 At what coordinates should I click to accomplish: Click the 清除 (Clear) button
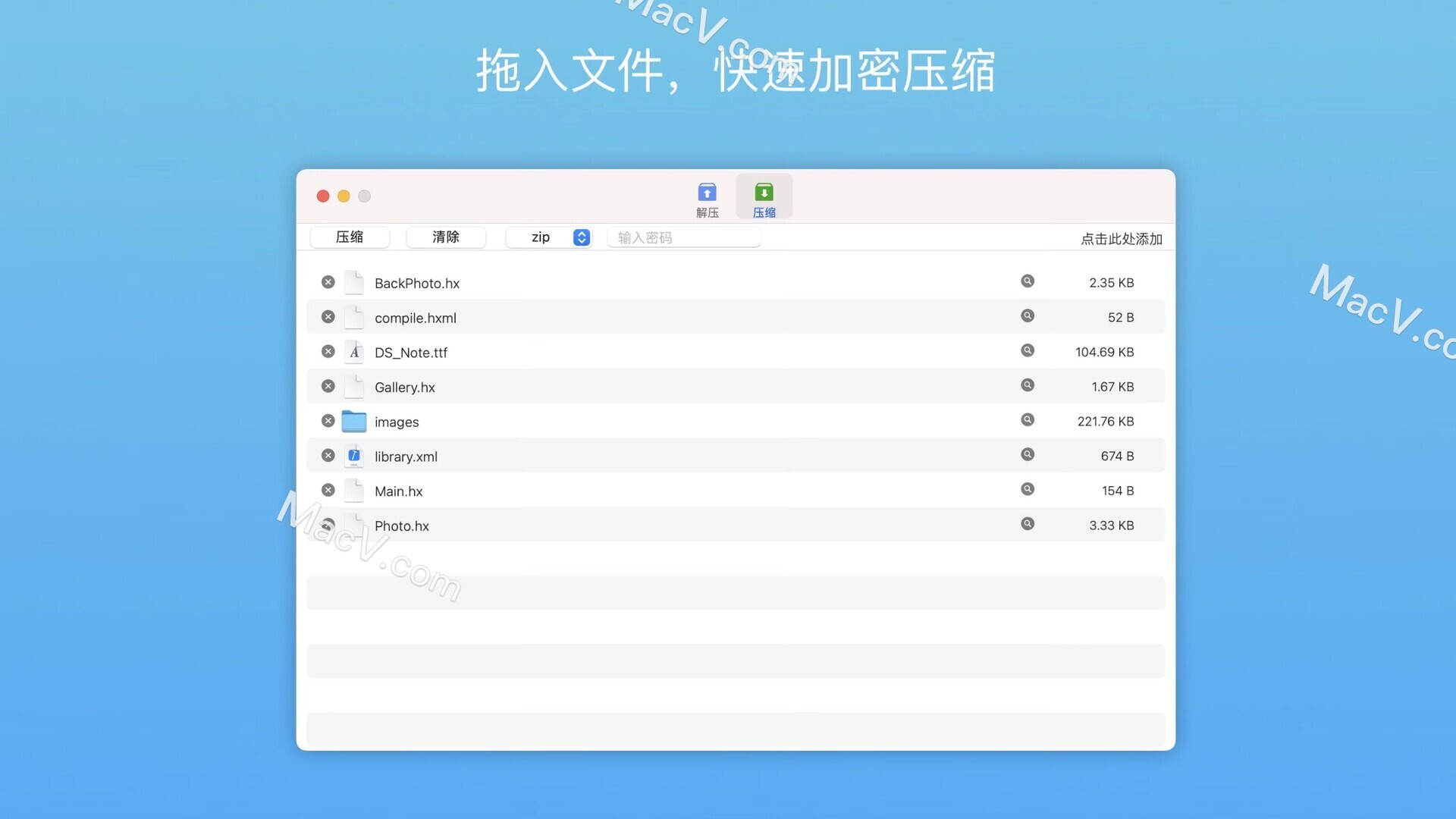(x=445, y=238)
